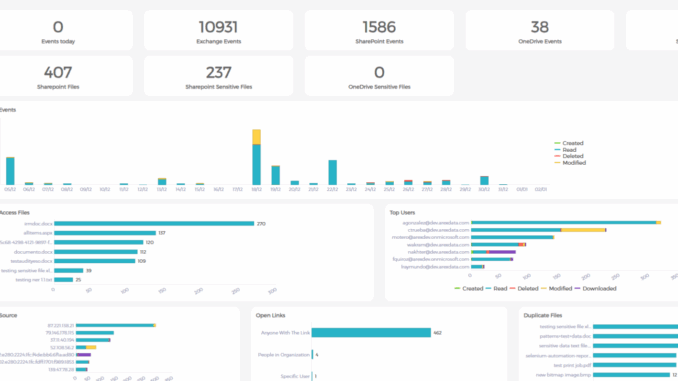Screen dimensions: 678x381
Task: Click the purple bar in the Source chart
Action: 84,355
